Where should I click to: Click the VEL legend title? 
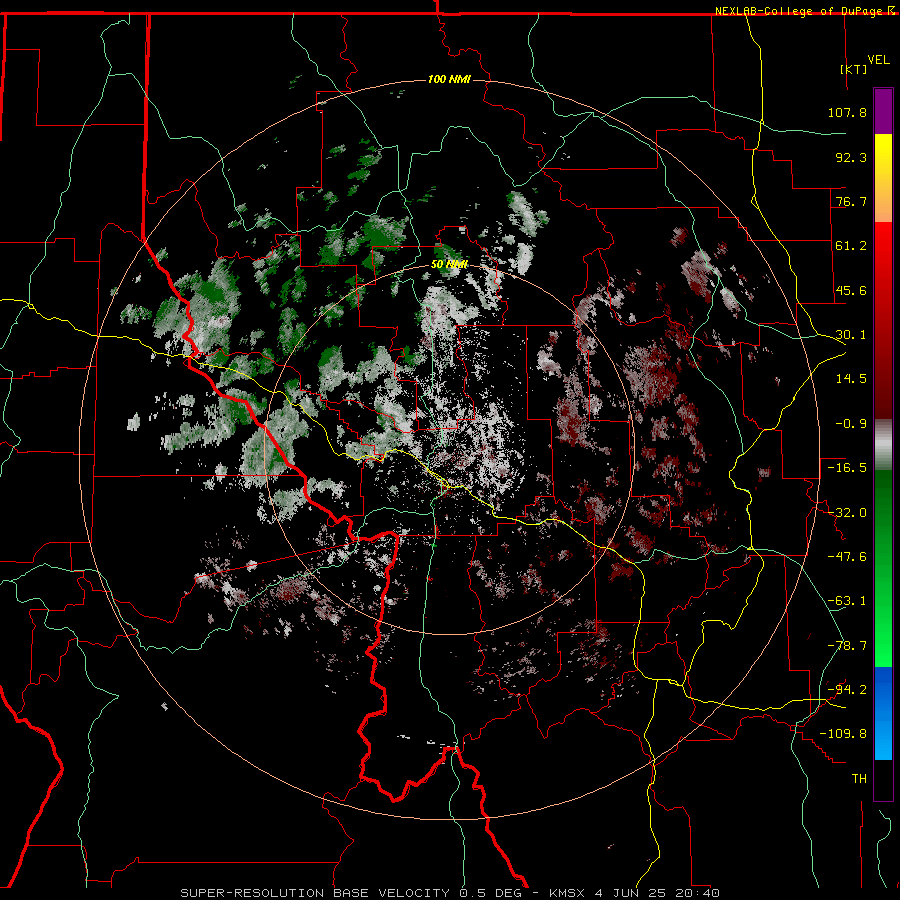pos(878,60)
